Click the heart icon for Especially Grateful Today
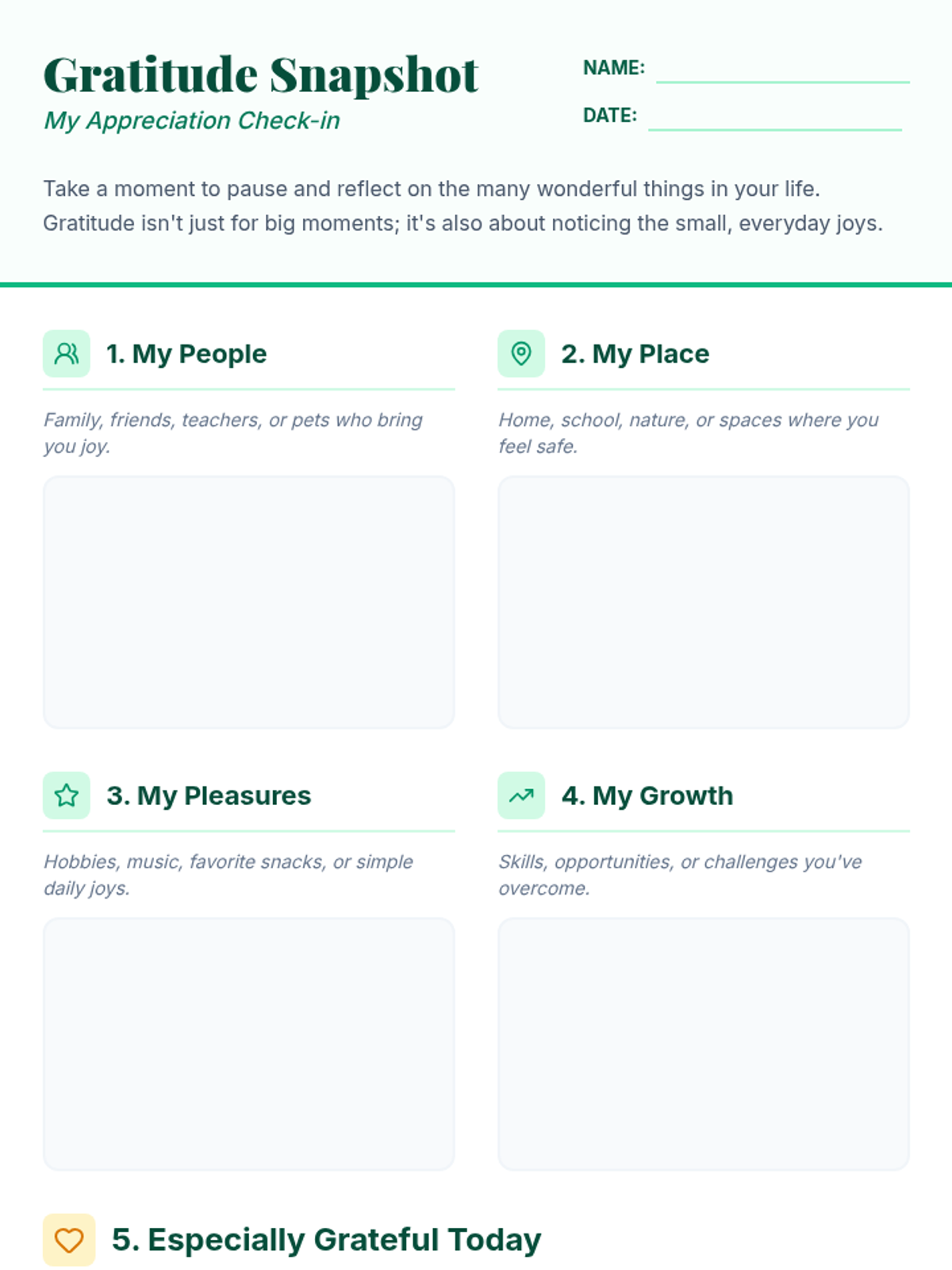 pos(69,1240)
